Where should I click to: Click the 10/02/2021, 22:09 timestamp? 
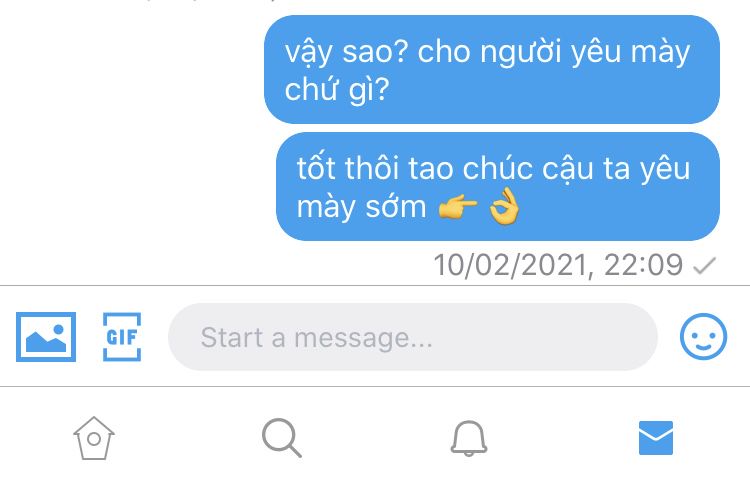click(x=558, y=265)
